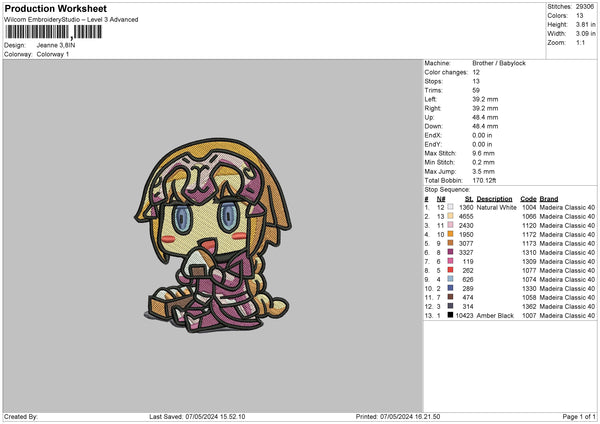Click the Amber Black color swatch
Screen dimensions: 600x424
coord(450,315)
